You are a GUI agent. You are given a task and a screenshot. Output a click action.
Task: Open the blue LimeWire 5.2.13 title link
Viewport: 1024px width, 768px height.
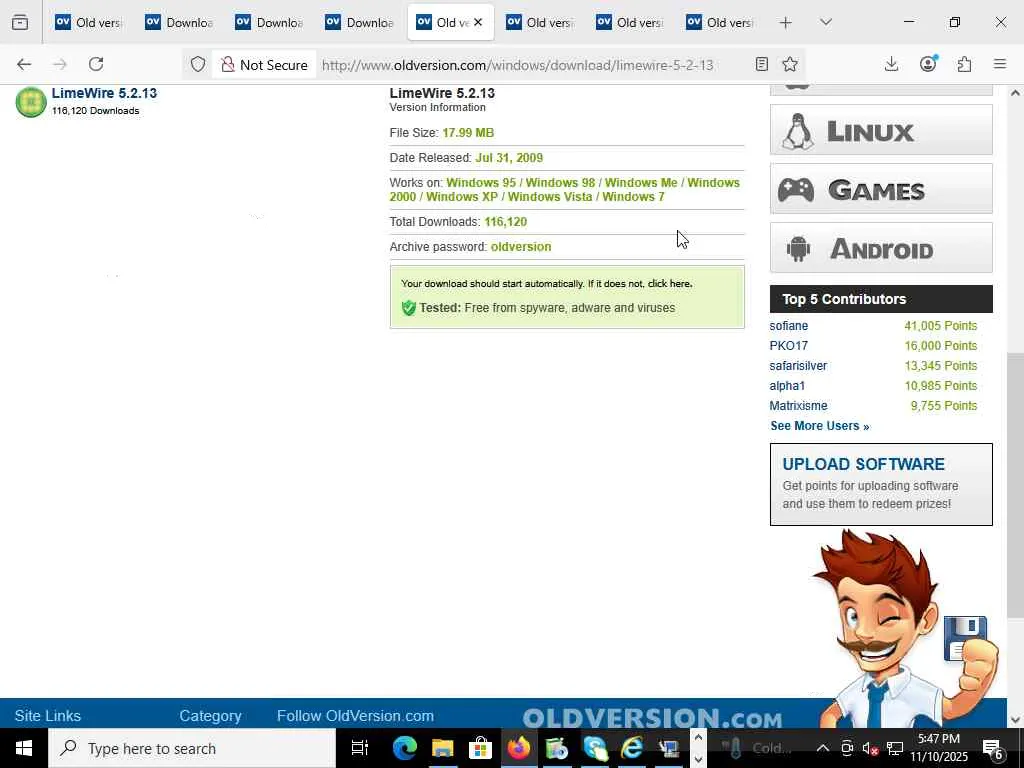[104, 93]
